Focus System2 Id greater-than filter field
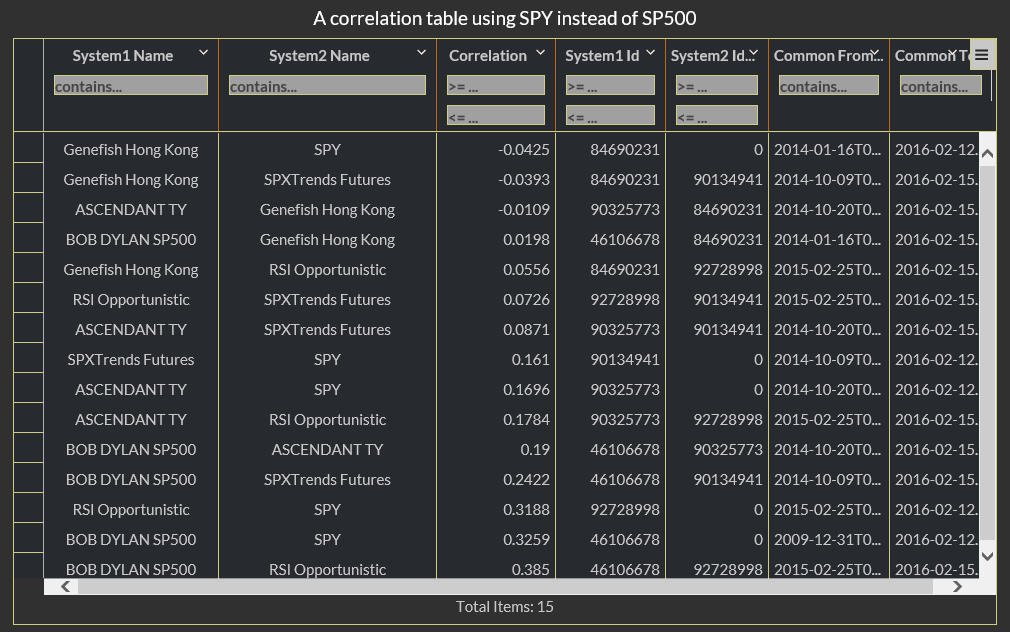Screen dimensions: 1010x632 717,86
